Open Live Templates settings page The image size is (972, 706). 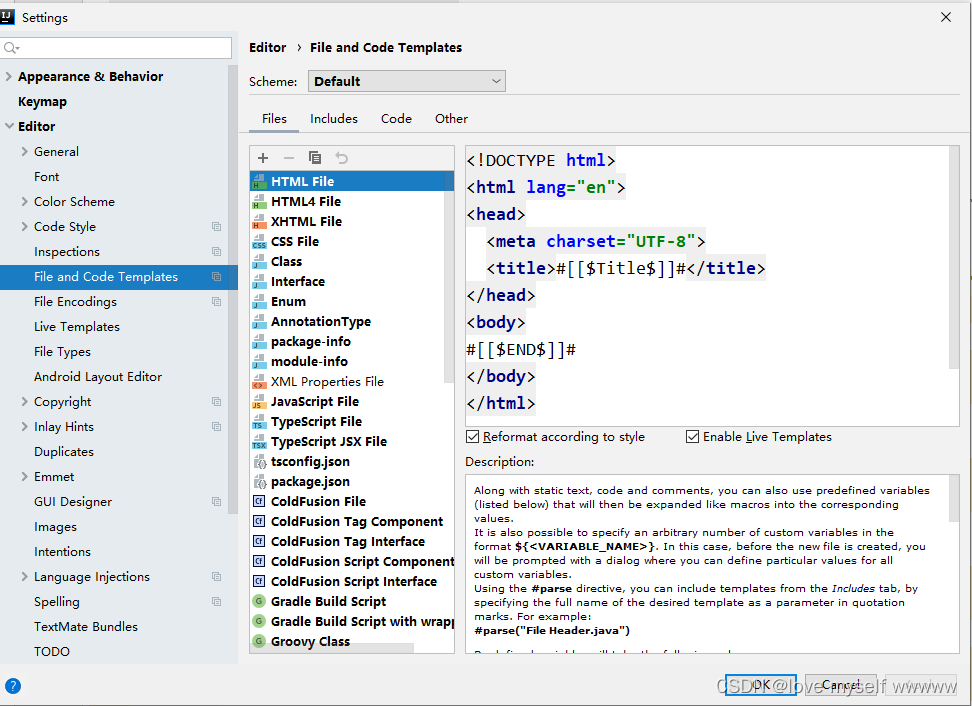click(77, 327)
